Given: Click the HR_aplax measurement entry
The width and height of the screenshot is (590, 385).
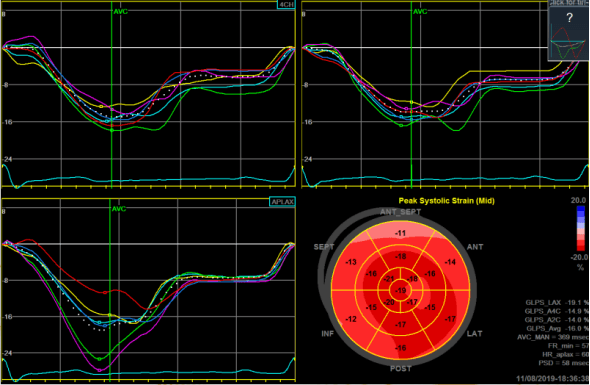Looking at the screenshot, I should click(x=566, y=355).
